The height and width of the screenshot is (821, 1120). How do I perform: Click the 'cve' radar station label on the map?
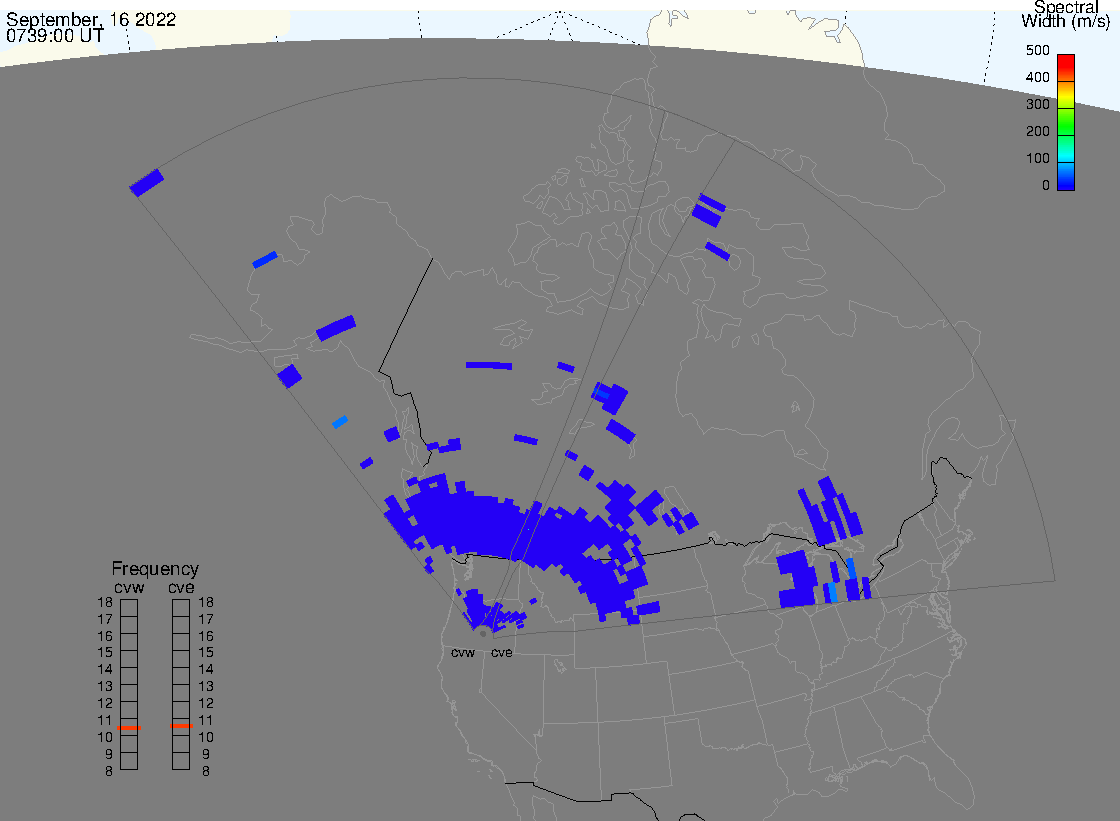501,653
